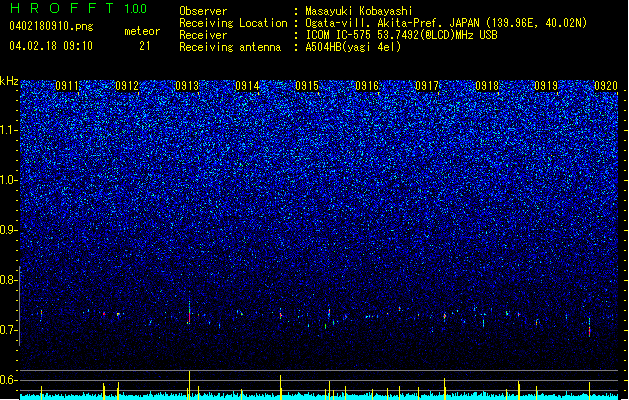This screenshot has width=629, height=400.
Task: Click the strong red meteor echo after 0913
Action: click(189, 313)
